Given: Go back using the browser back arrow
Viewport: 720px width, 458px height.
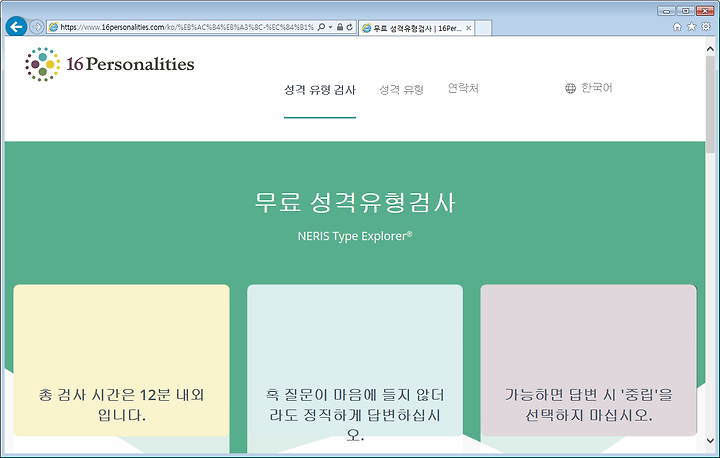Looking at the screenshot, I should click(17, 27).
